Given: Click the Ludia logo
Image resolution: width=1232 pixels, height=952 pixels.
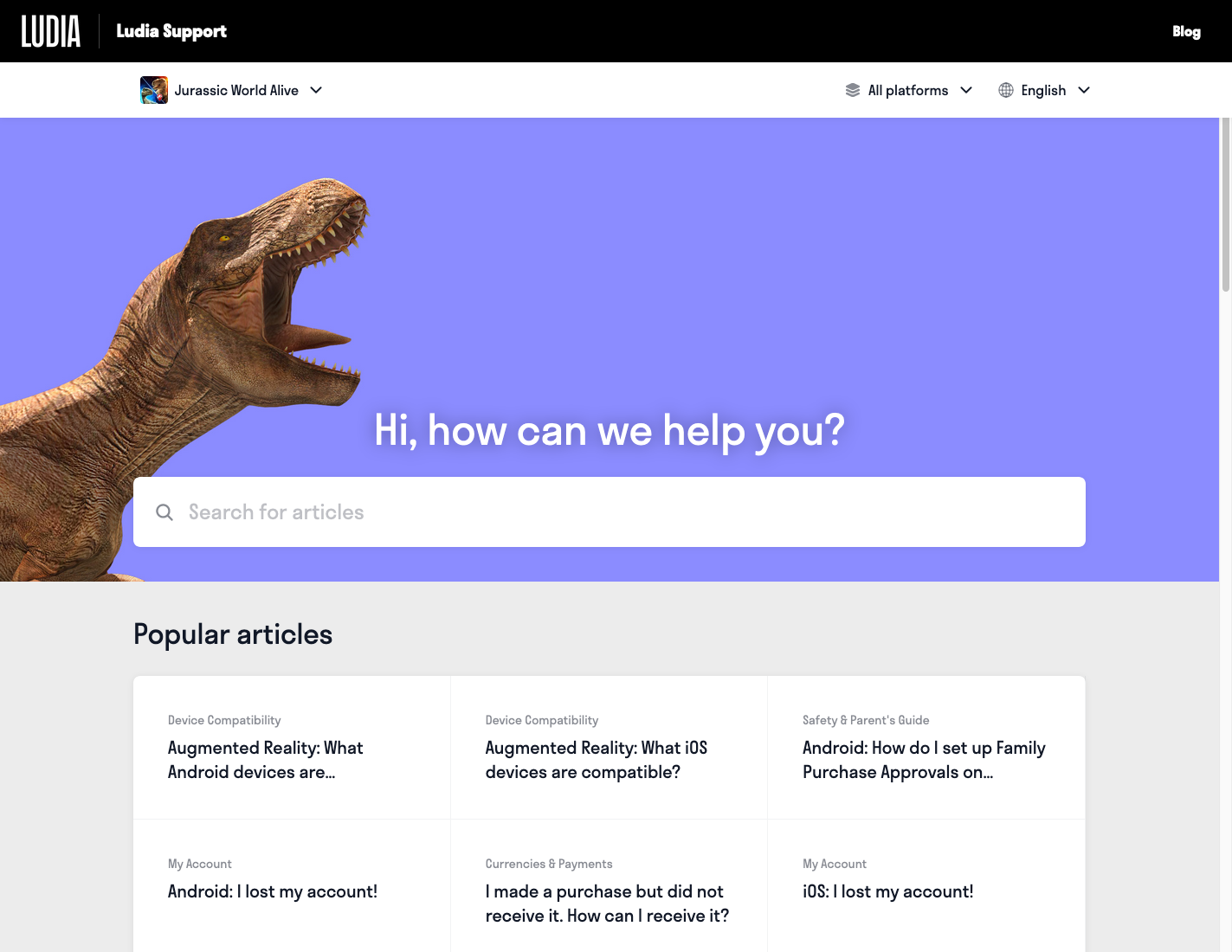Looking at the screenshot, I should click(x=51, y=31).
